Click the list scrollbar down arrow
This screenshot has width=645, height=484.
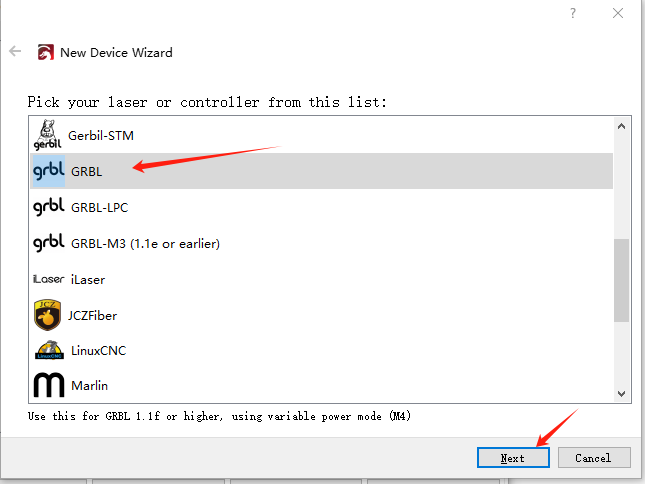point(622,394)
